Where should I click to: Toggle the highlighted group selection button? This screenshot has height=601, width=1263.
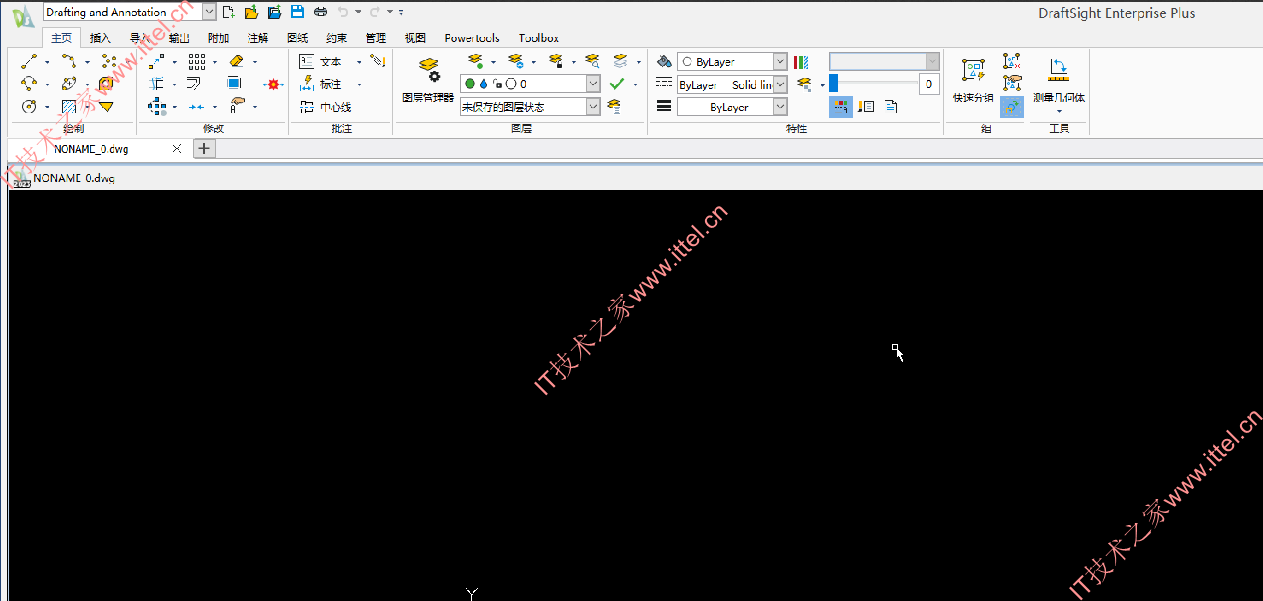click(x=1012, y=106)
